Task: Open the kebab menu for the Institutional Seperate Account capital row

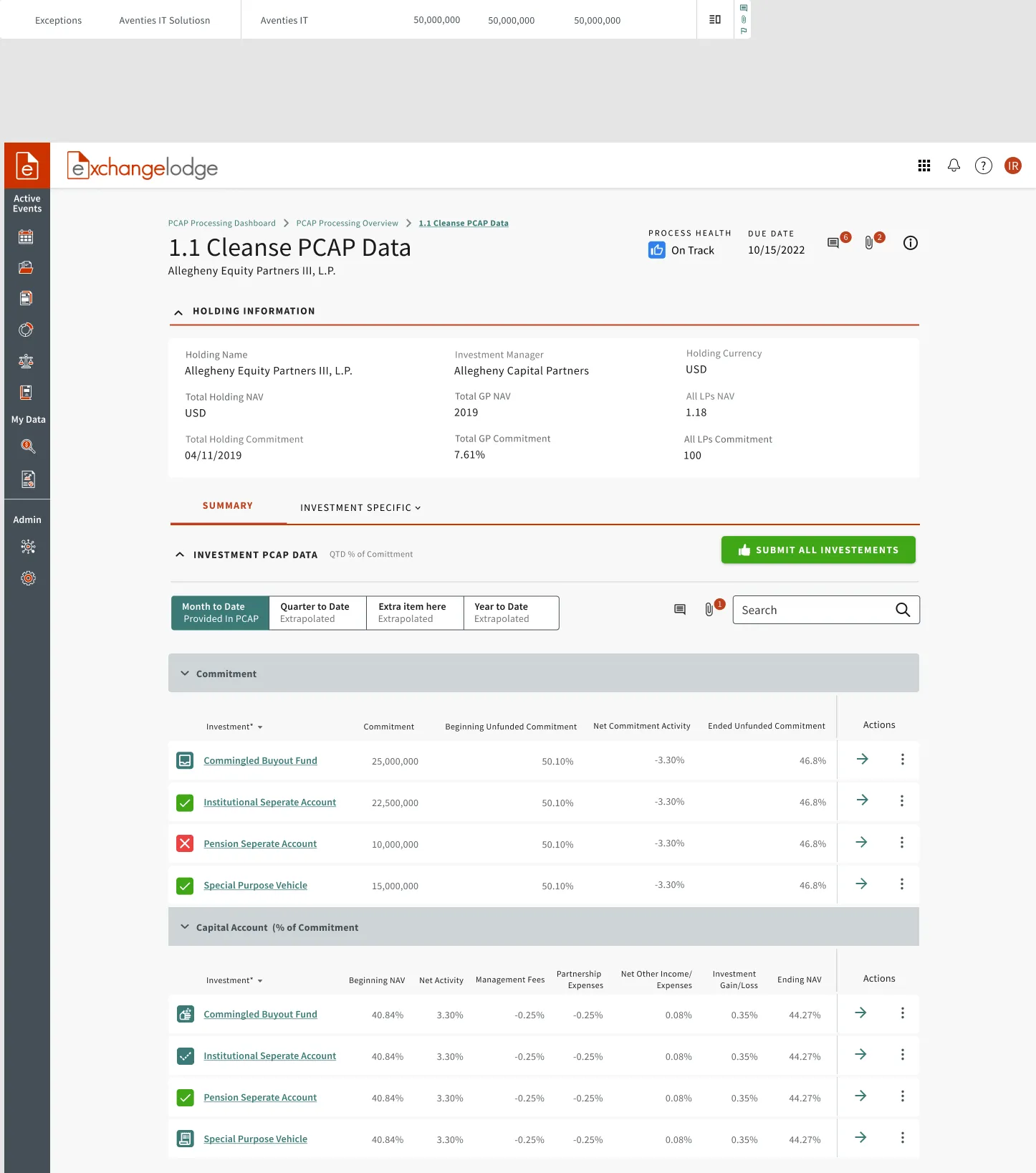Action: 903,1054
